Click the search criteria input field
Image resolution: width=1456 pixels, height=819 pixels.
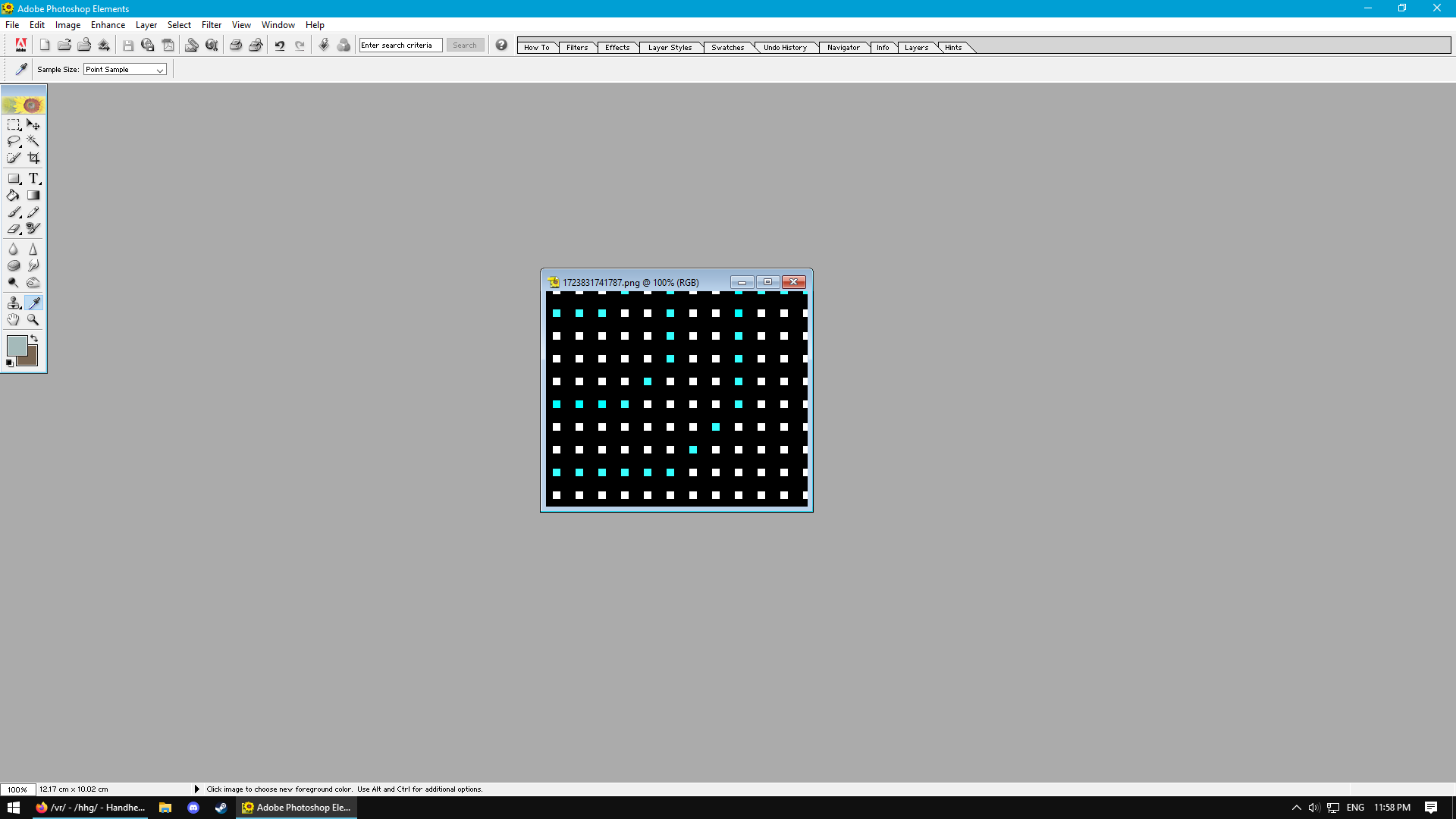[x=400, y=45]
